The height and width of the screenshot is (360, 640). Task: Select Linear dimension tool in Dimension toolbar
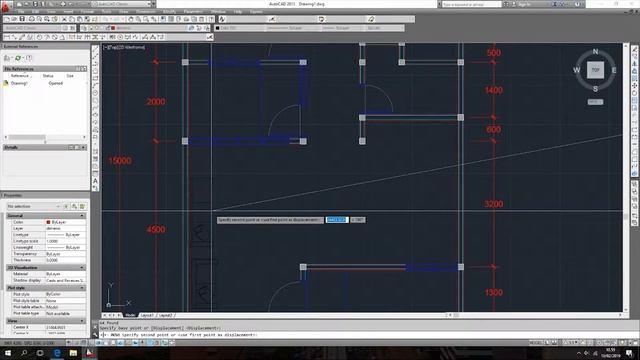coord(7,37)
